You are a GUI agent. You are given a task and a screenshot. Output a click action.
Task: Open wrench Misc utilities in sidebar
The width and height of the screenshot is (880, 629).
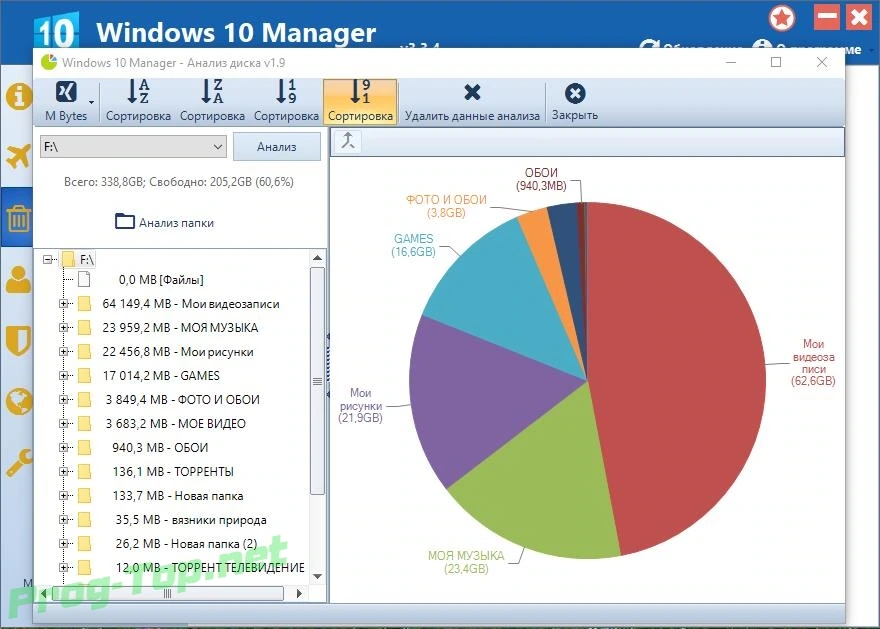click(x=18, y=463)
